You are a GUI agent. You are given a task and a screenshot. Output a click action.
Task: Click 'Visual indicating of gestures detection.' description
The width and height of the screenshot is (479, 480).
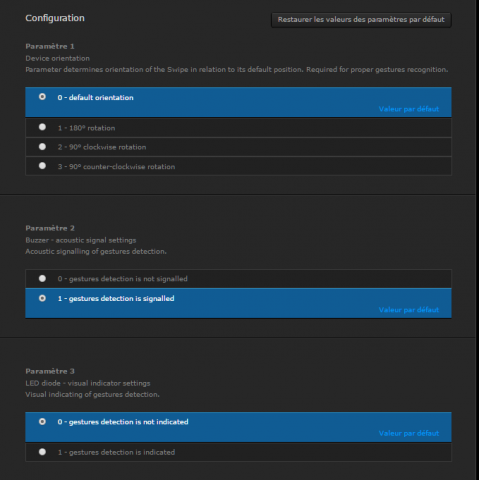(x=92, y=395)
